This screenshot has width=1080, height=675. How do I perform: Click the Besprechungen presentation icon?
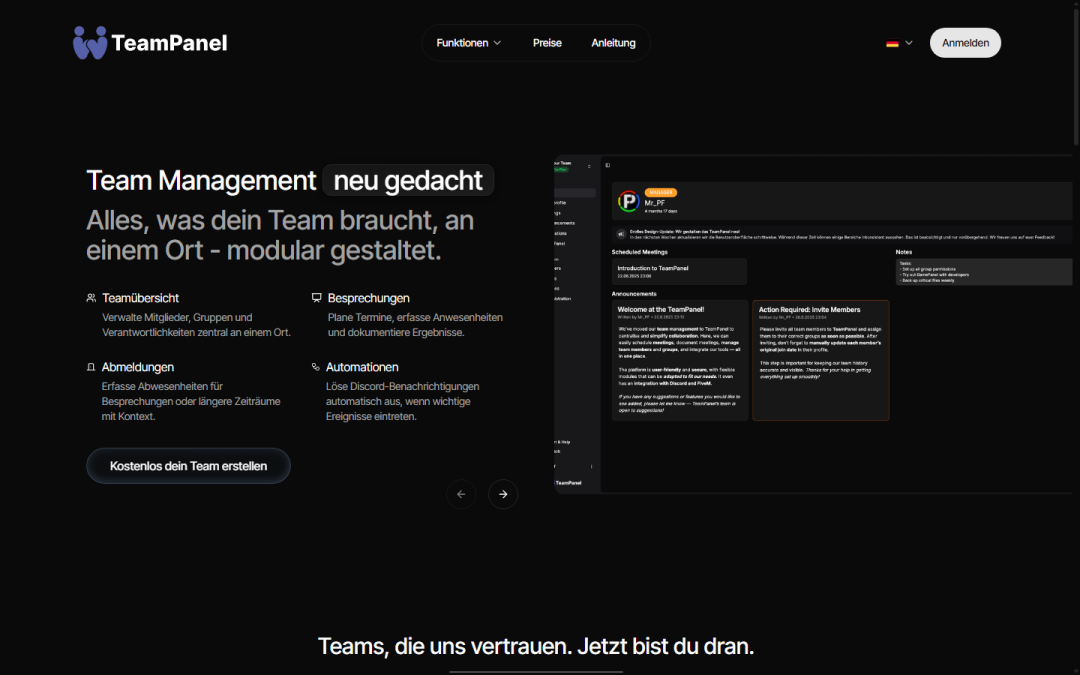coord(316,298)
